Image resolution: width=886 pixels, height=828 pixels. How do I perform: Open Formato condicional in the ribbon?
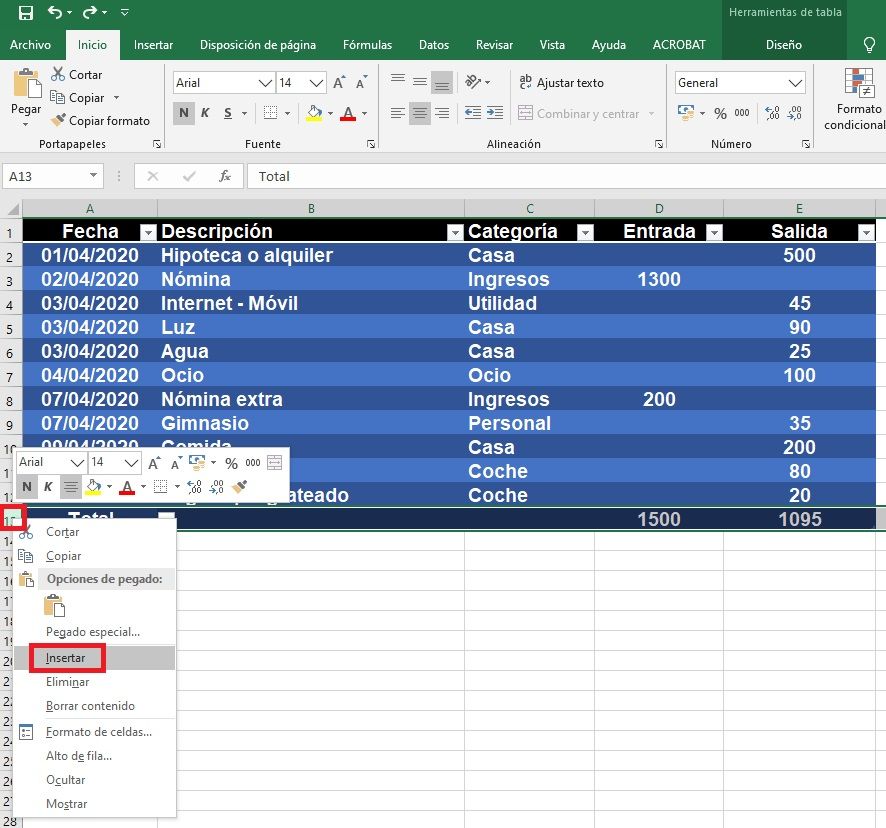[x=855, y=100]
